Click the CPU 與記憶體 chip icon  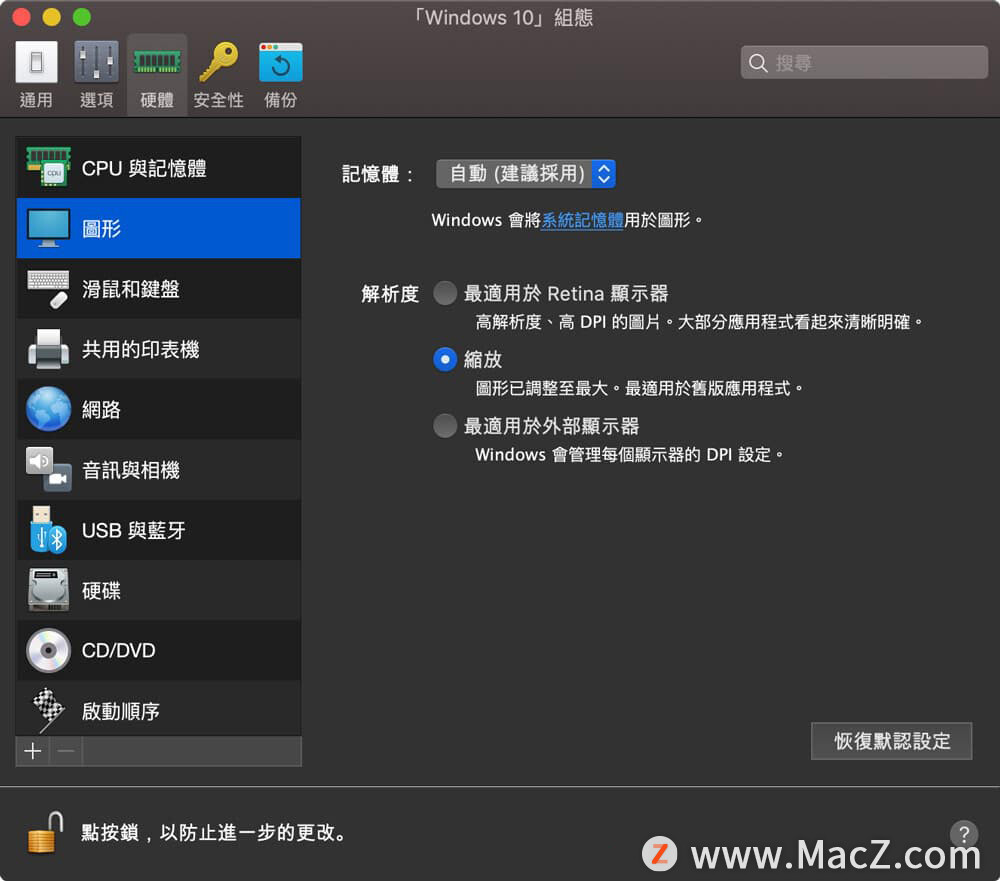[x=48, y=167]
